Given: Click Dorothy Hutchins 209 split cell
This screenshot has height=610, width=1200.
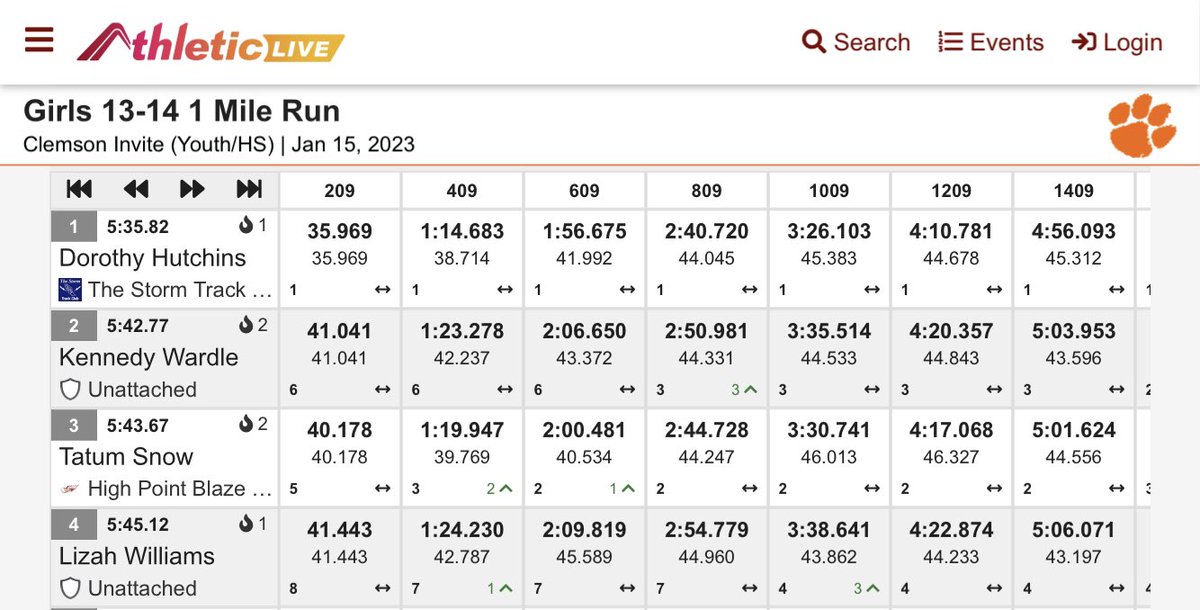Looking at the screenshot, I should click(x=340, y=258).
